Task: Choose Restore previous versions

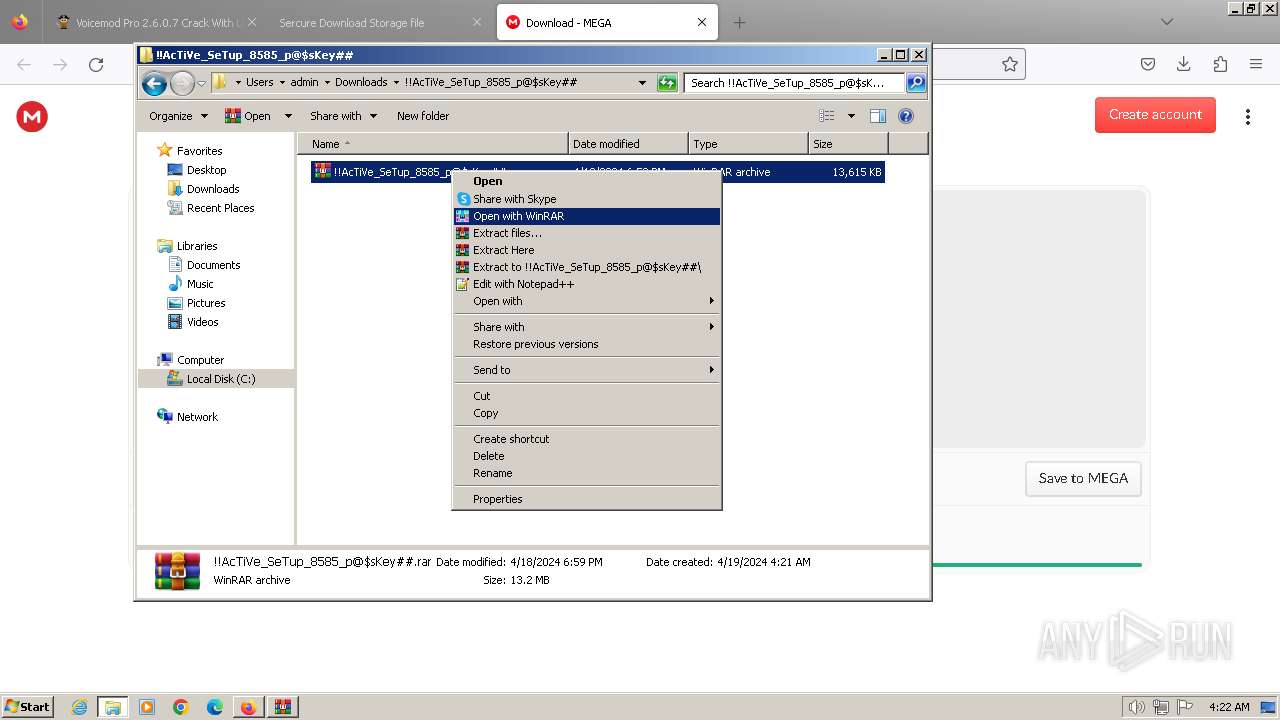Action: 587,344
